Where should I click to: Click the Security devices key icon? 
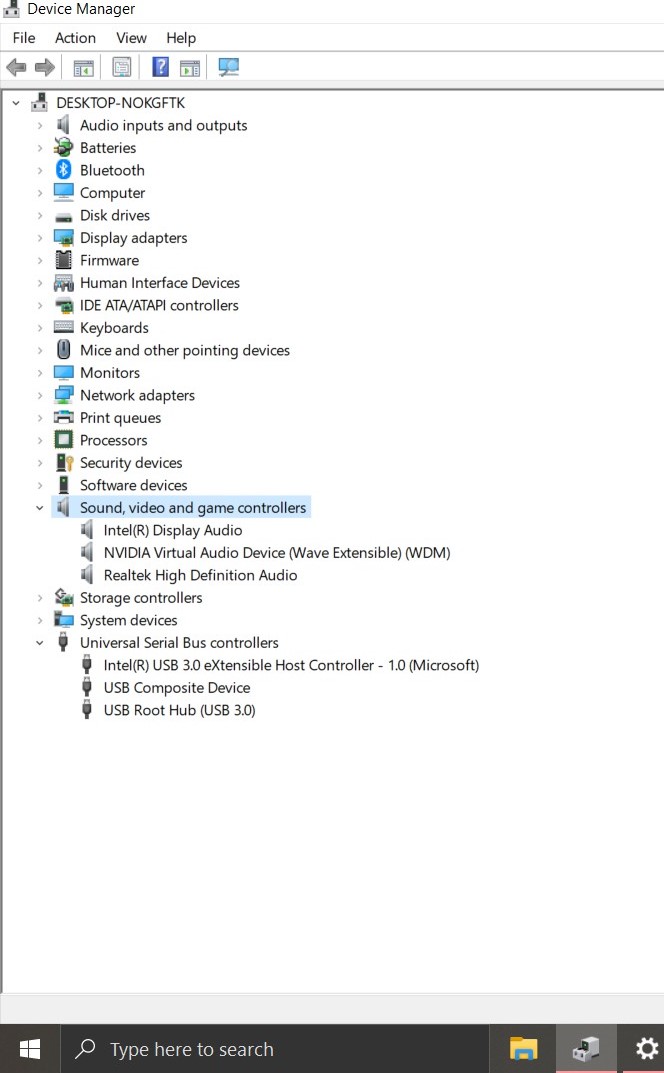pyautogui.click(x=64, y=463)
